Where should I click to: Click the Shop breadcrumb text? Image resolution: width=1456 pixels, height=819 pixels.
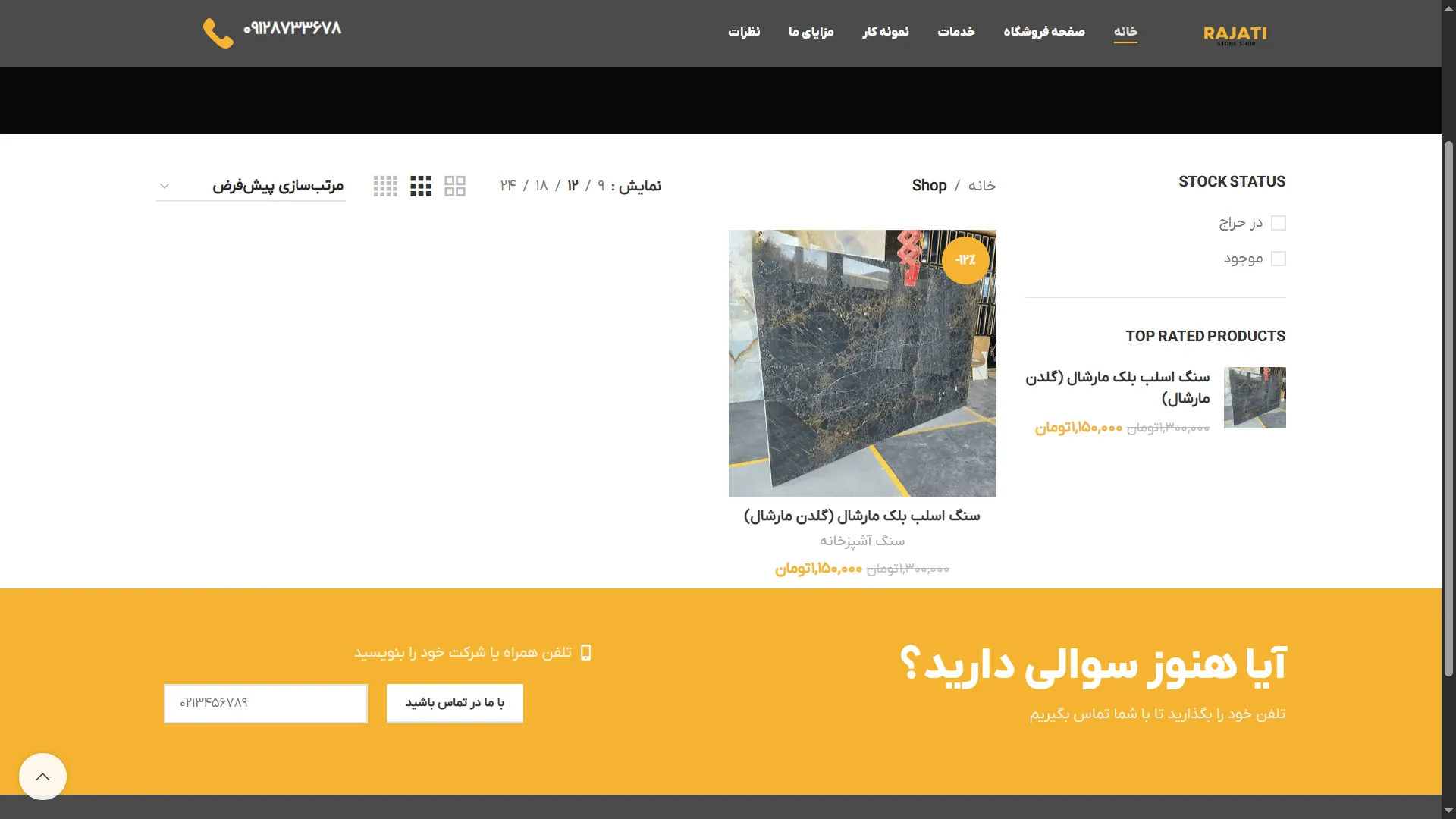tap(929, 186)
